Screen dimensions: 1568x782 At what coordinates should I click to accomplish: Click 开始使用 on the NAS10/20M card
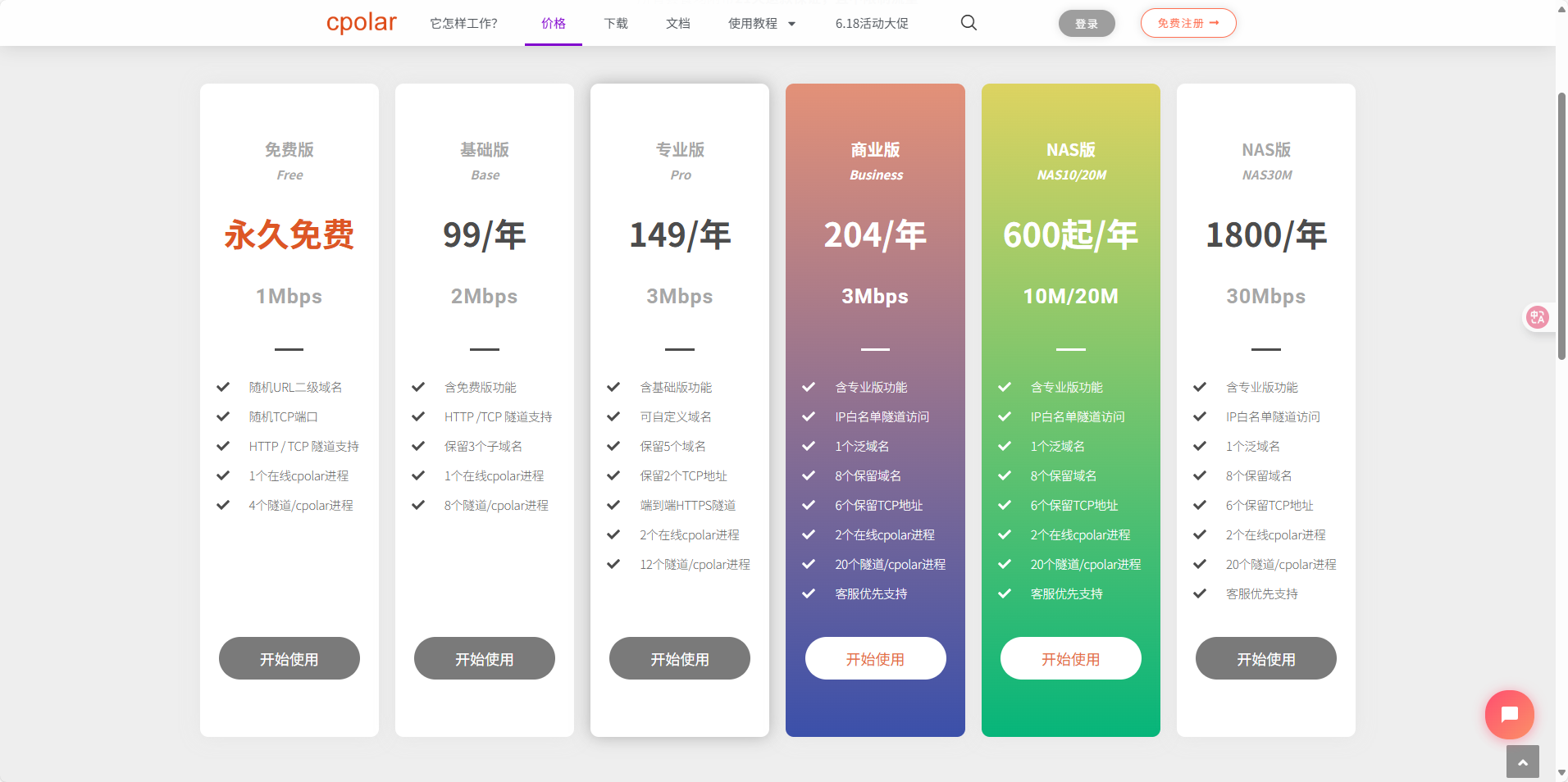click(1071, 658)
